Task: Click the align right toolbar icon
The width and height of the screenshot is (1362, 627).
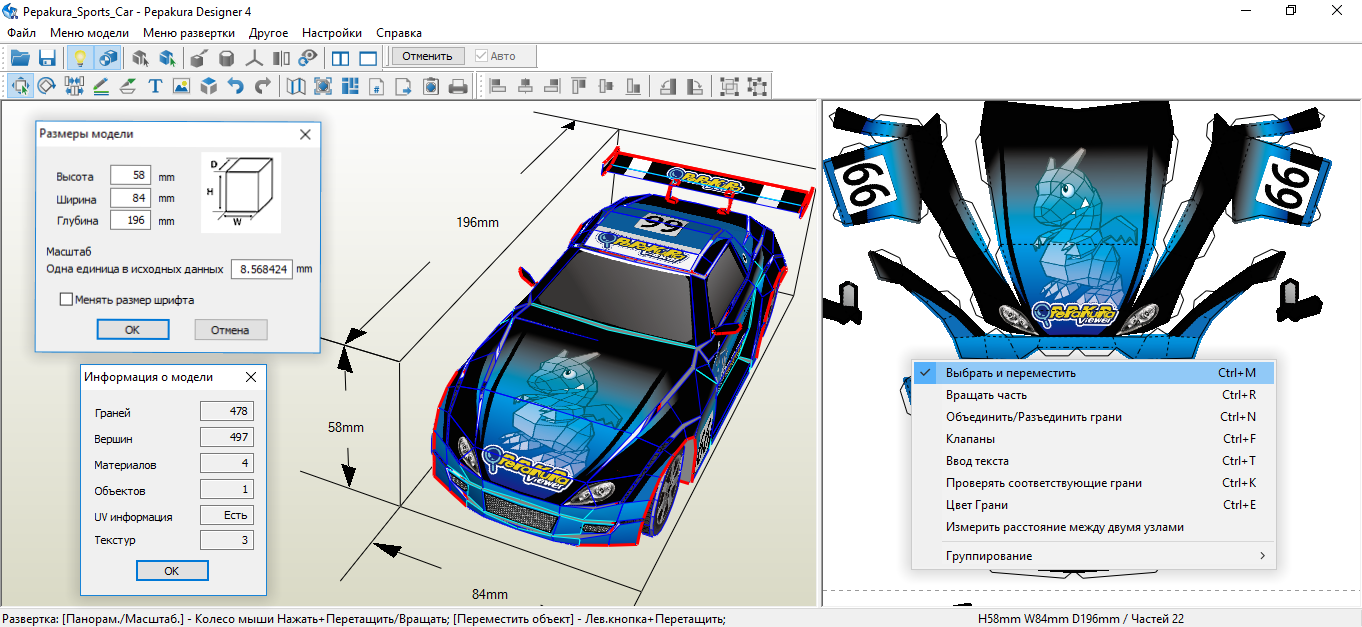Action: (552, 86)
